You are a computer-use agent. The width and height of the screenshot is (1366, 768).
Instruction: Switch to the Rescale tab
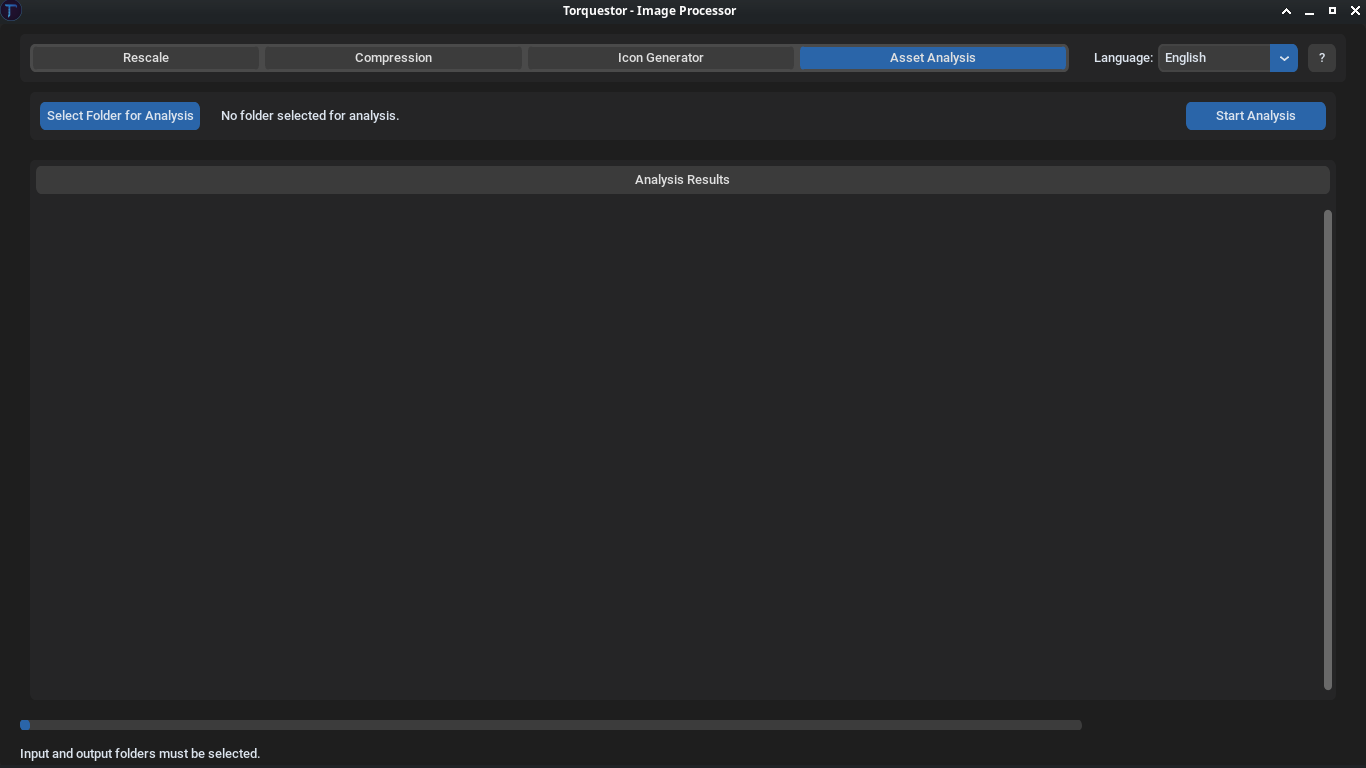[x=145, y=58]
